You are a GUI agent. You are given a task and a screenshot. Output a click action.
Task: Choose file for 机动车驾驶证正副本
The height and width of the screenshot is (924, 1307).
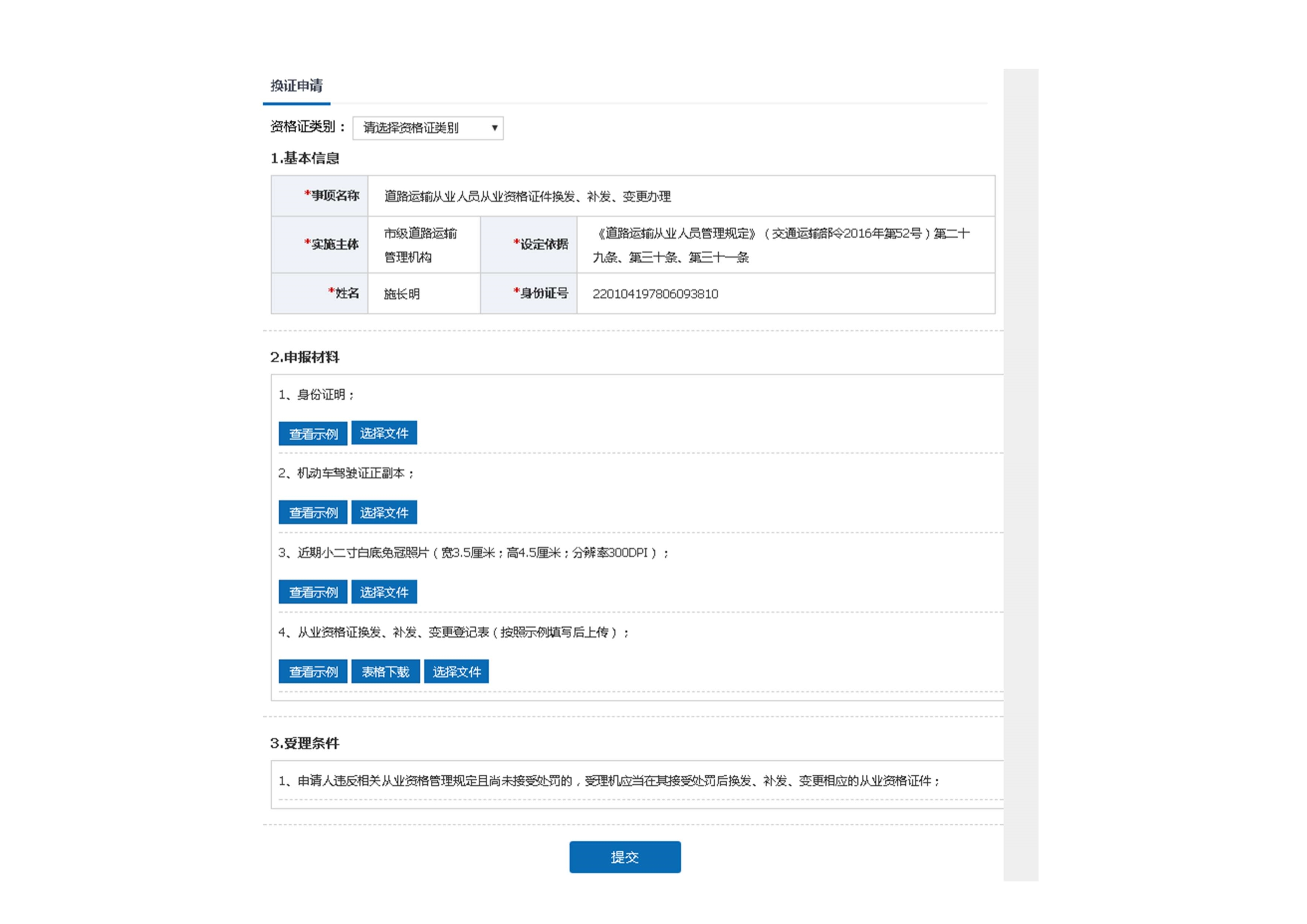point(384,512)
